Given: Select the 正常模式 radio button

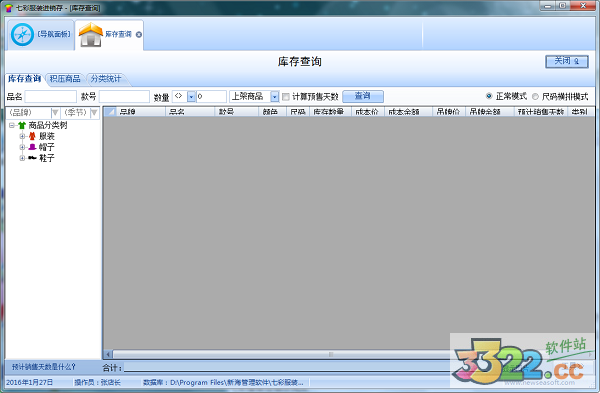Looking at the screenshot, I should pyautogui.click(x=489, y=96).
